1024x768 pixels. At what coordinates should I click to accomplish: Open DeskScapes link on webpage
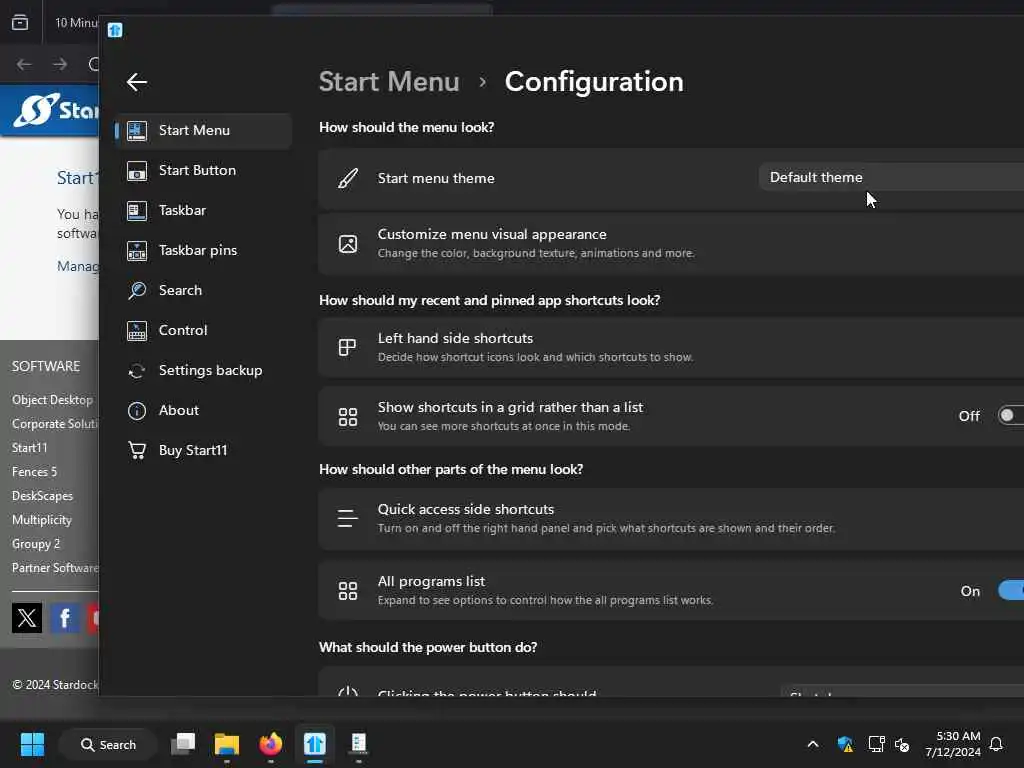click(42, 496)
